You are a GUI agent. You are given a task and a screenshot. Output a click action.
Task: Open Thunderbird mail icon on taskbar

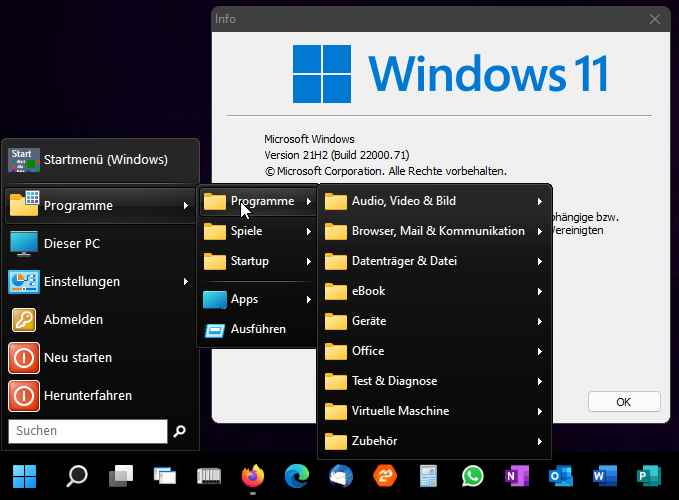[x=341, y=476]
